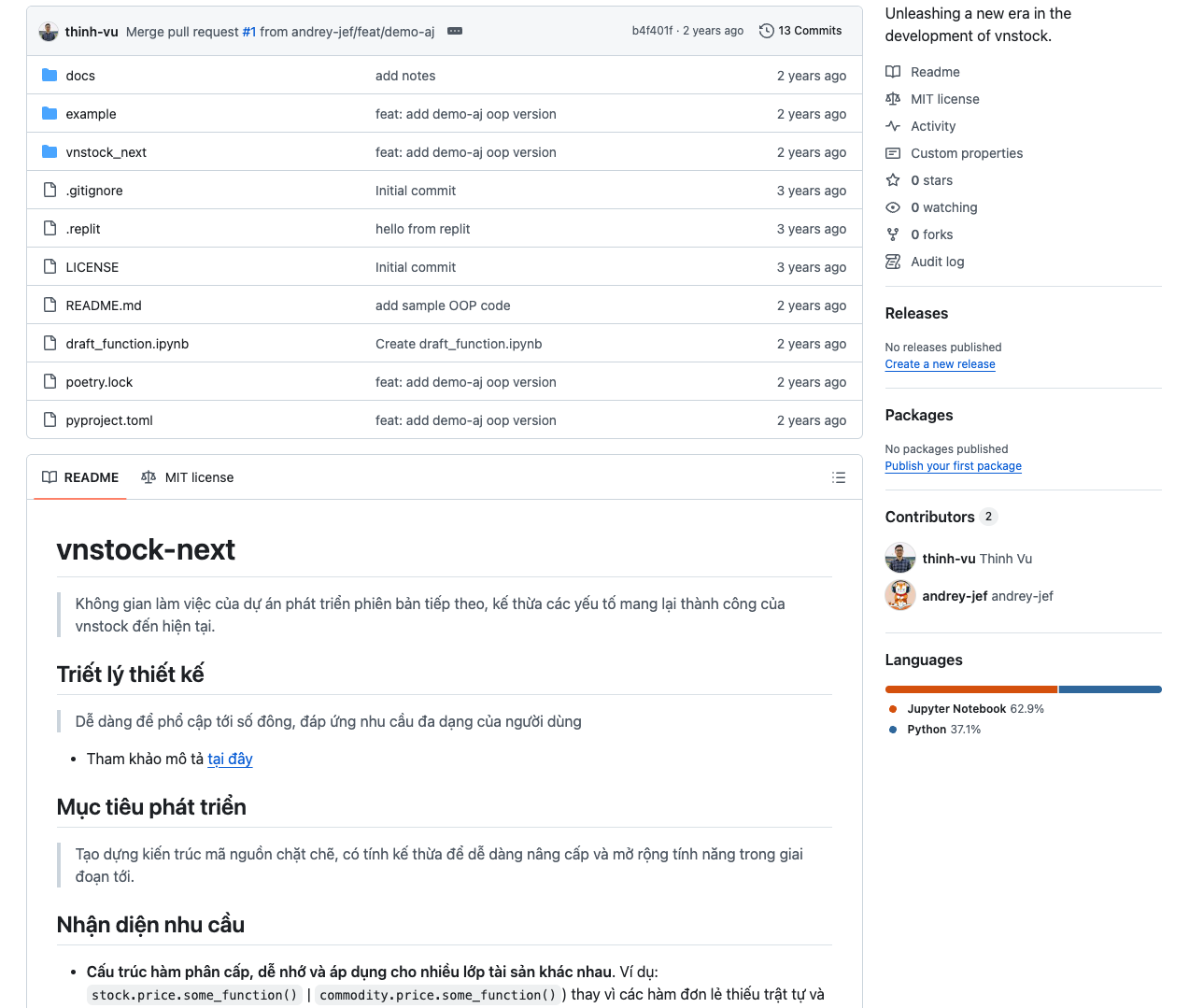Screen dimensions: 1189x1008
Task: Click the forks icon in sidebar
Action: coord(893,234)
